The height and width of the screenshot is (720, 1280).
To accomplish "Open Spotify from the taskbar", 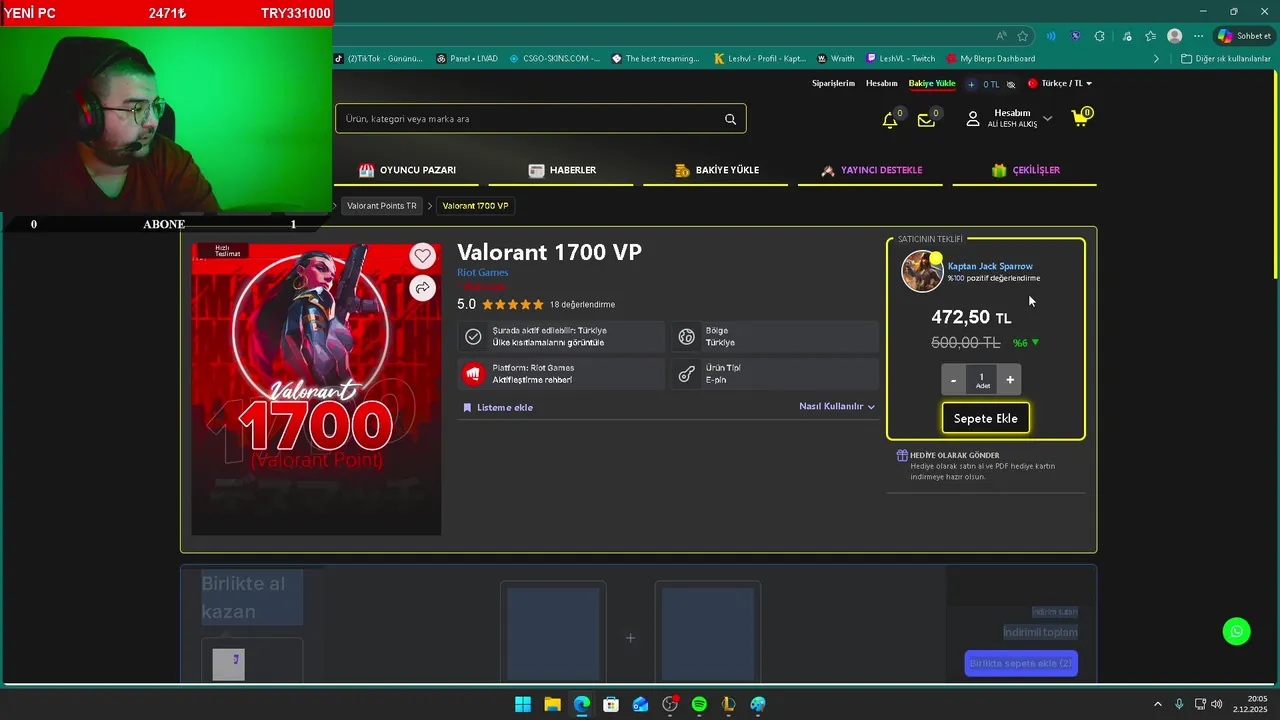I will pos(699,704).
